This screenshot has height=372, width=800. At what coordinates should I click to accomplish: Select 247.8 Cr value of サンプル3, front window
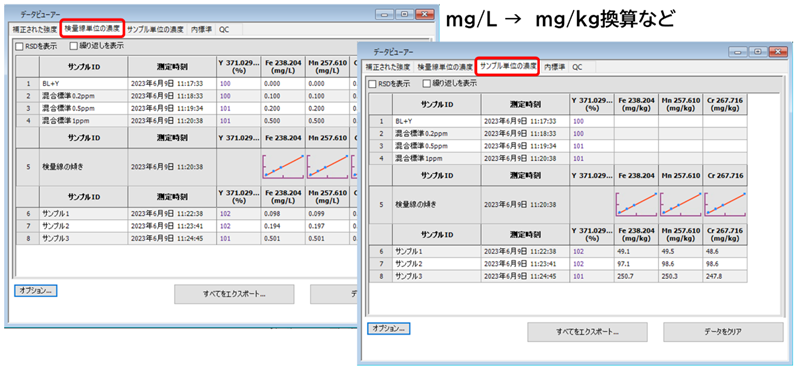(x=724, y=276)
